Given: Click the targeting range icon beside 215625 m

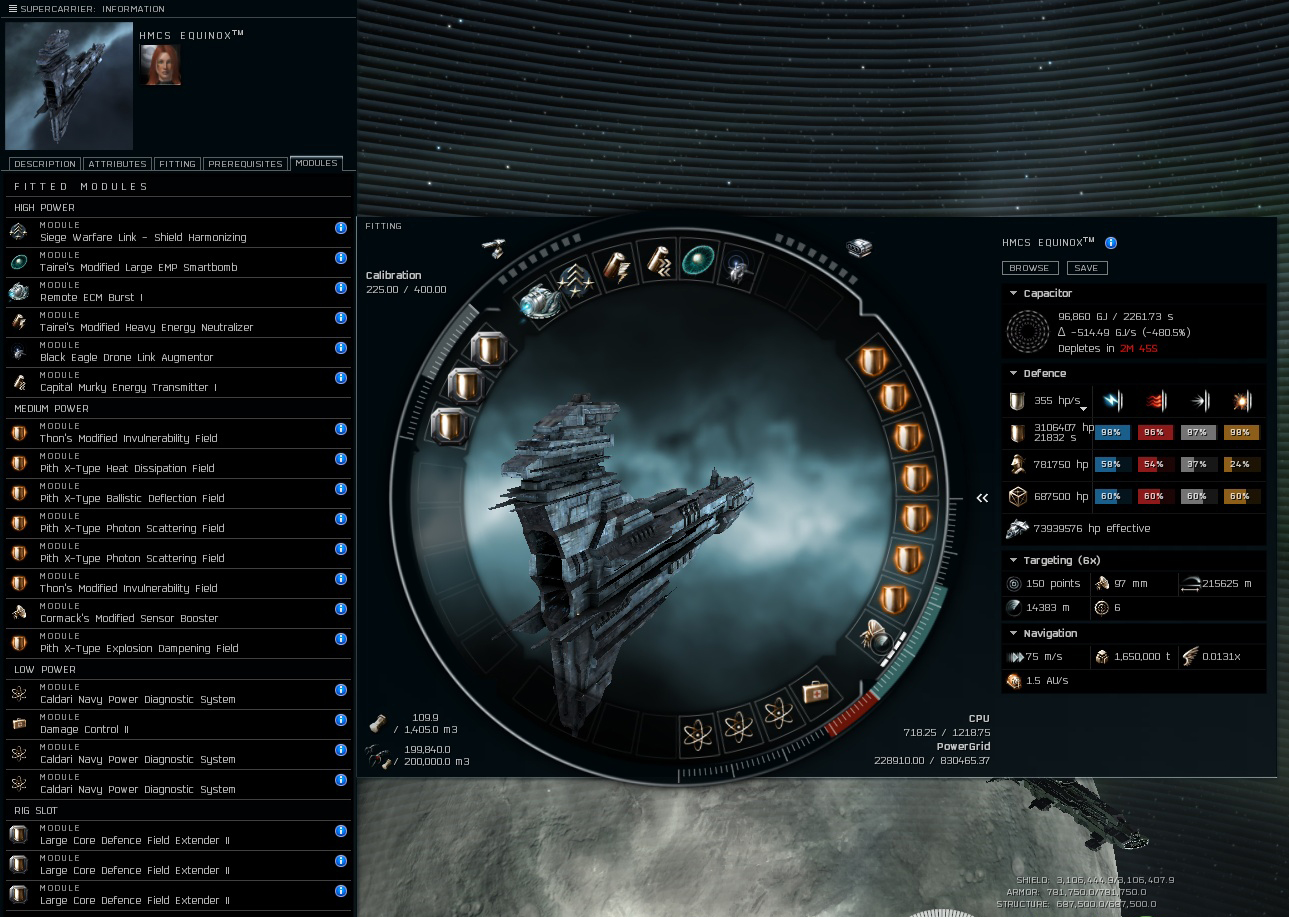Looking at the screenshot, I should pos(1190,583).
